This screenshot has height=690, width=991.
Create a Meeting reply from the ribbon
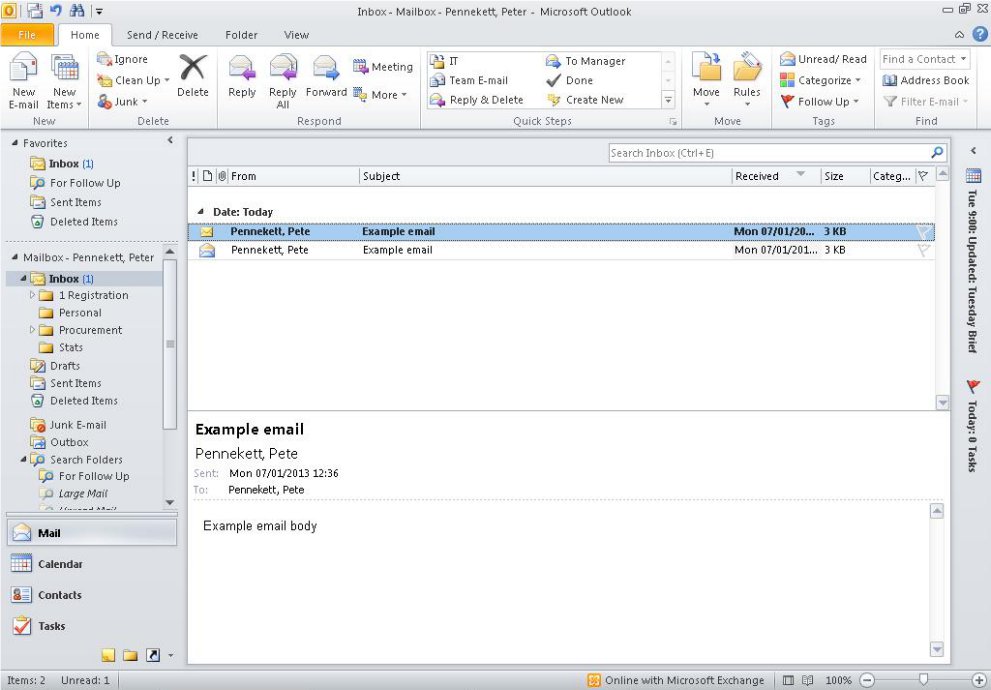tap(382, 67)
